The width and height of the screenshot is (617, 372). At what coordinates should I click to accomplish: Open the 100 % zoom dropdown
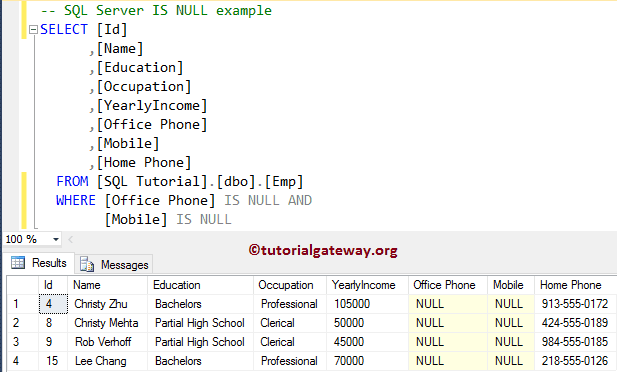pos(56,239)
